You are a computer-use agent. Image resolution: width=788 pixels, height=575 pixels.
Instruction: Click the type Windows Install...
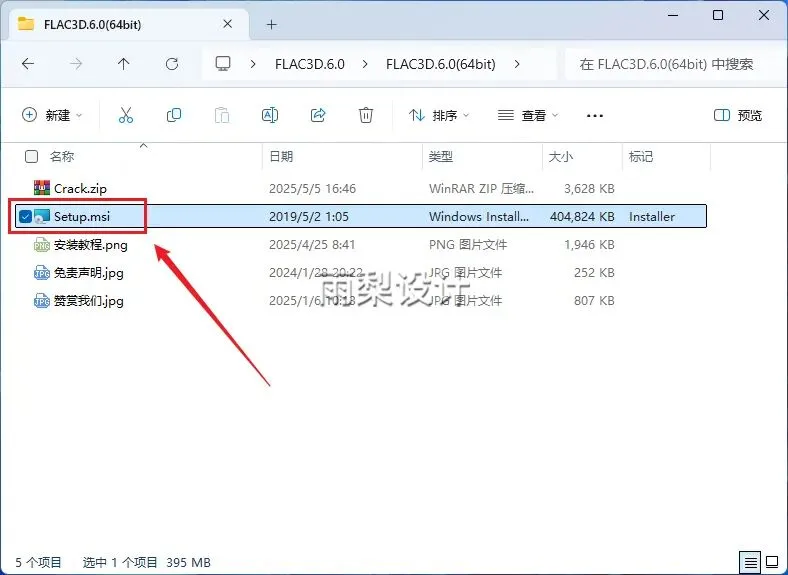point(478,217)
